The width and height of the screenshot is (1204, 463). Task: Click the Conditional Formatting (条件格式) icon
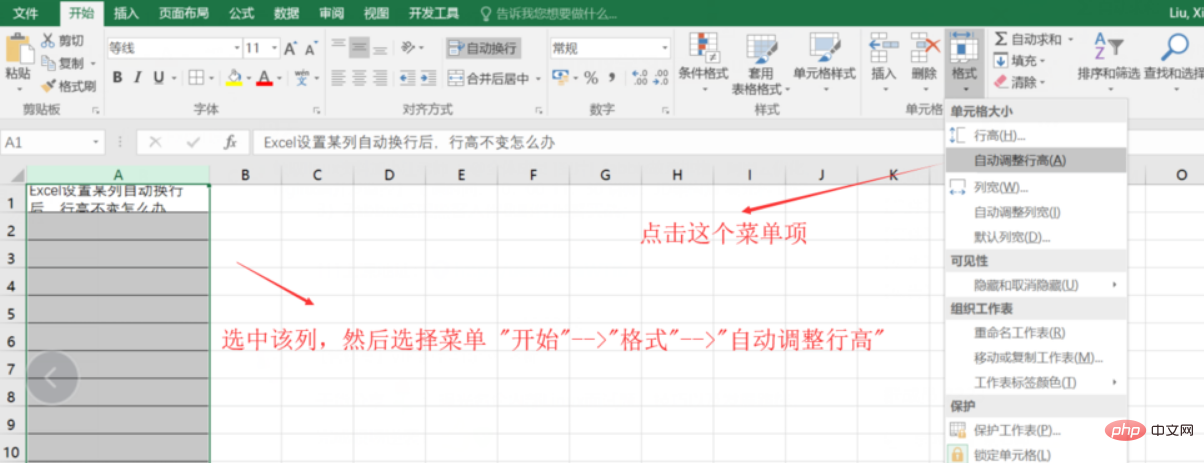pos(703,48)
